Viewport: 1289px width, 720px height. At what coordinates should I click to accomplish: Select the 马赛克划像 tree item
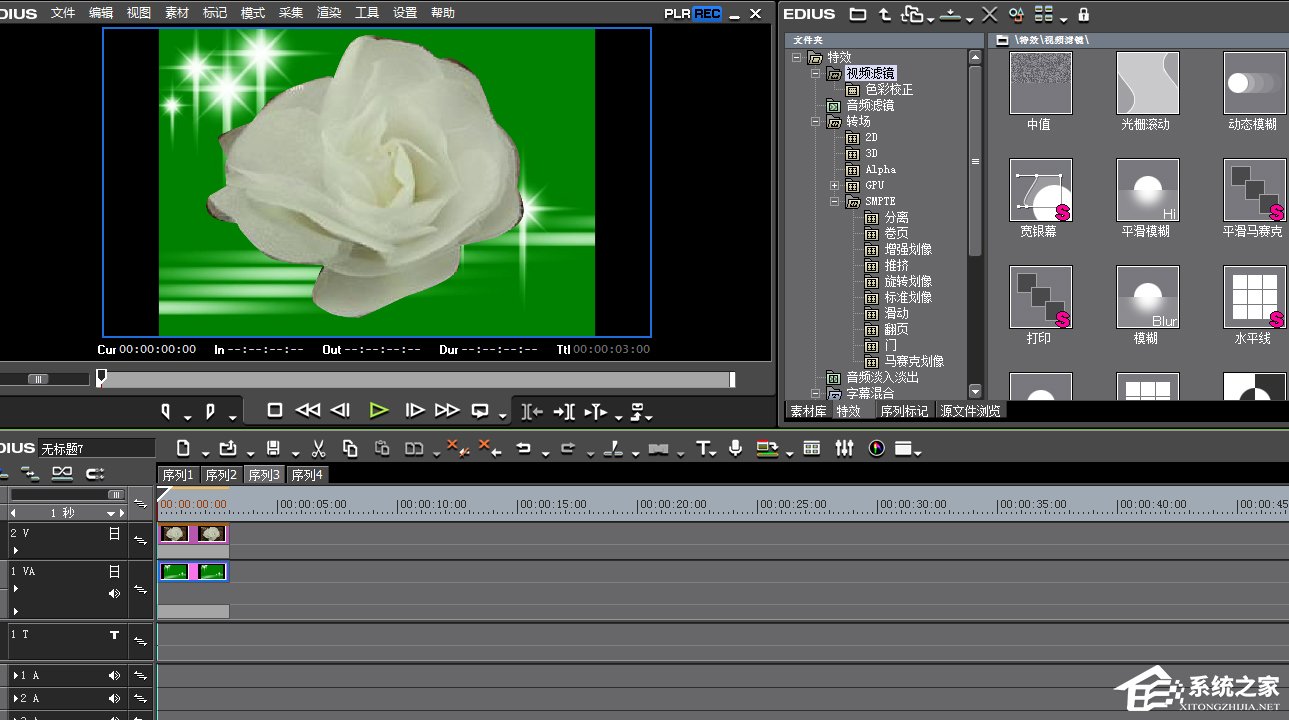(x=913, y=361)
